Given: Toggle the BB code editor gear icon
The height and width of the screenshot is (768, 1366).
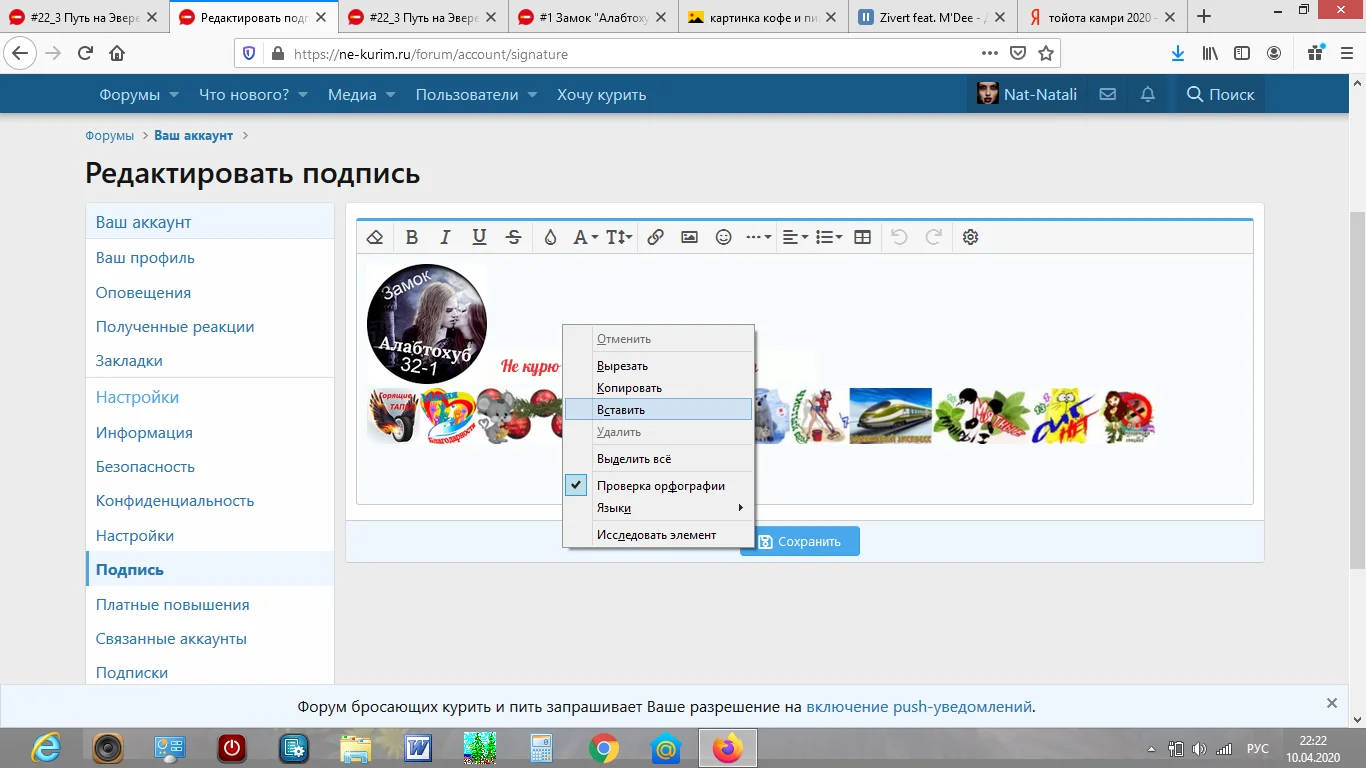Looking at the screenshot, I should pyautogui.click(x=969, y=237).
